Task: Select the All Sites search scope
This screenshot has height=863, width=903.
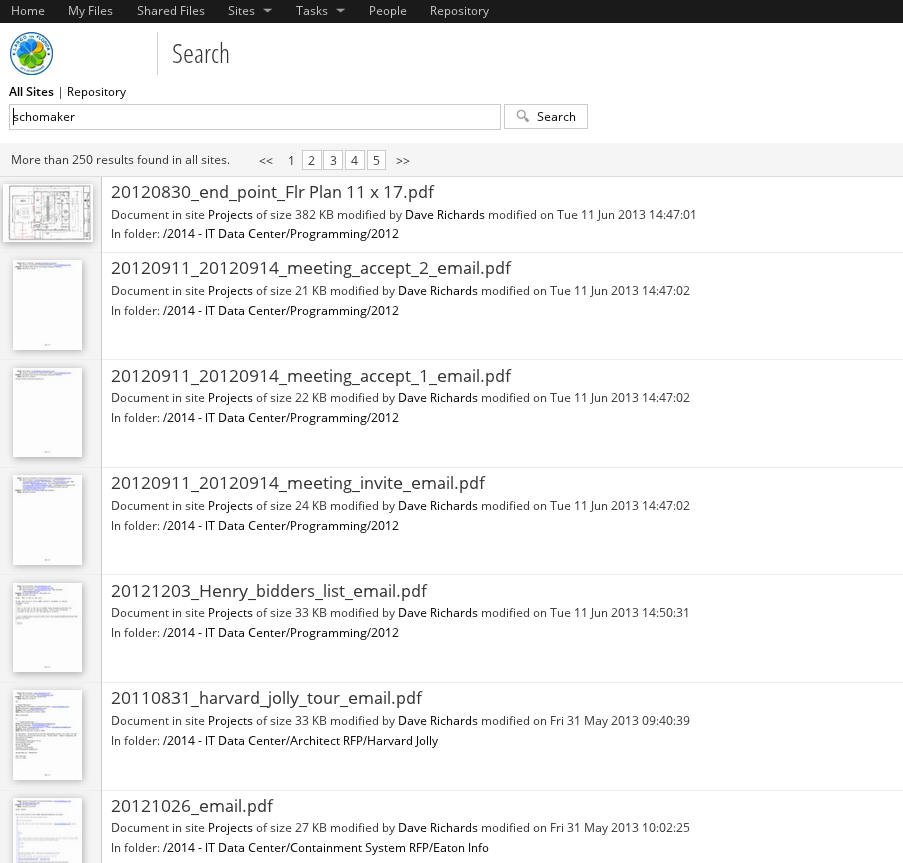Action: pos(31,92)
